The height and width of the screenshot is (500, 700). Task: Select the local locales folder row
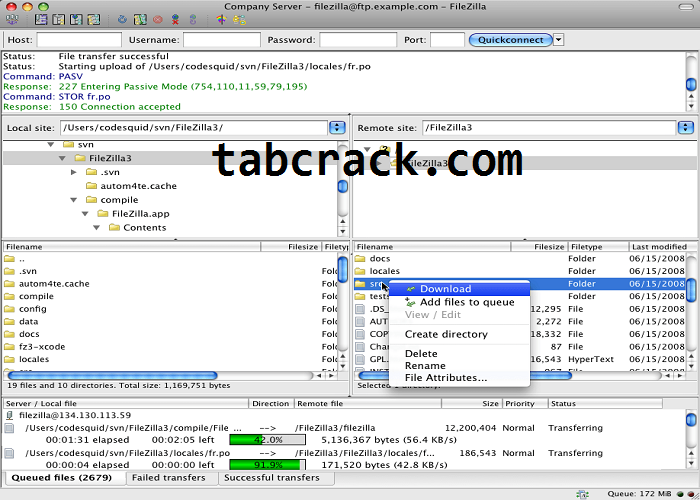click(x=170, y=359)
